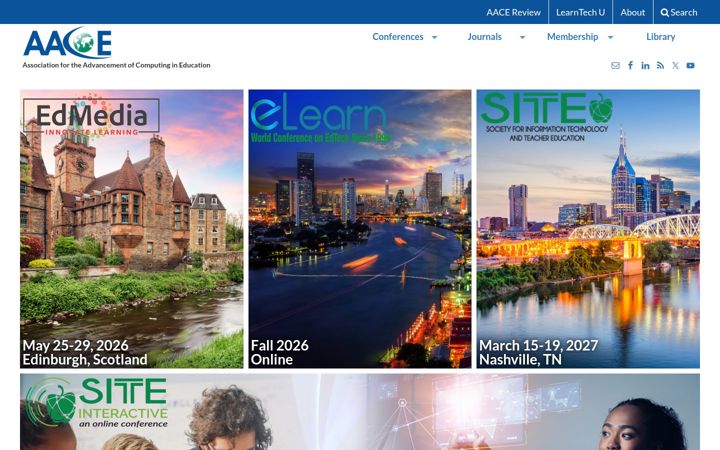Image resolution: width=720 pixels, height=450 pixels.
Task: Open the YouTube channel icon
Action: point(690,65)
